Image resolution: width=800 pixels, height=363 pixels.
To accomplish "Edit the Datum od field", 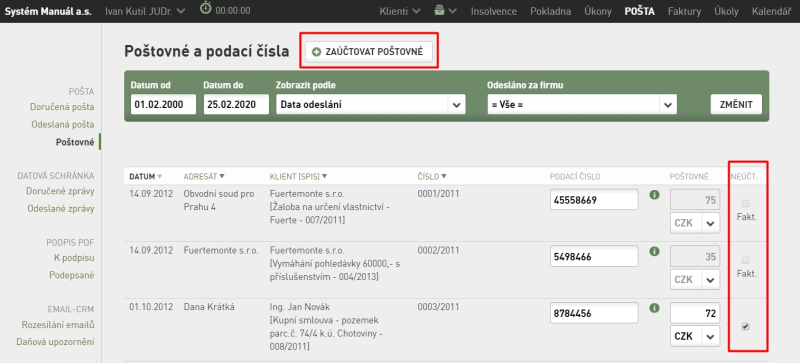I will pos(163,105).
